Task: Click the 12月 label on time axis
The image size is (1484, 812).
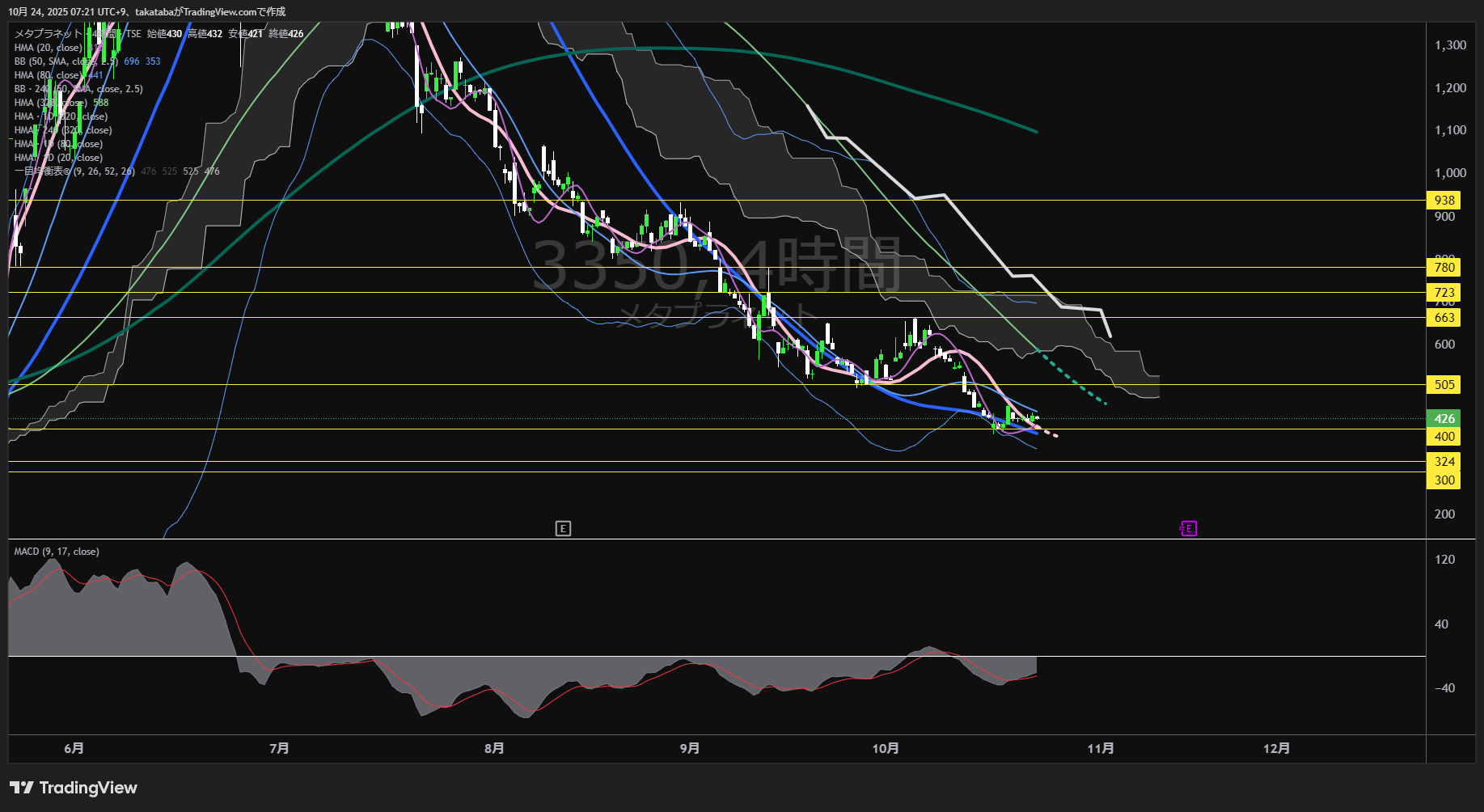Action: (x=1276, y=748)
